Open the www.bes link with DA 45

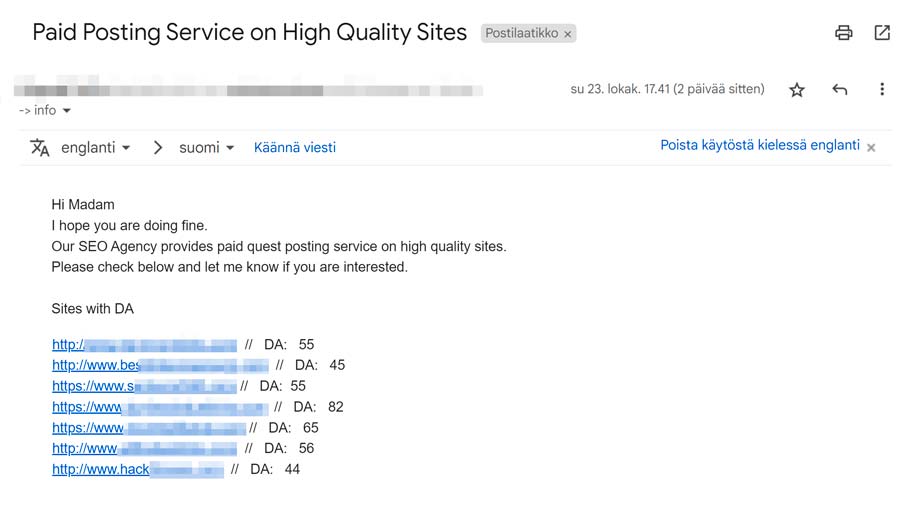click(x=160, y=365)
